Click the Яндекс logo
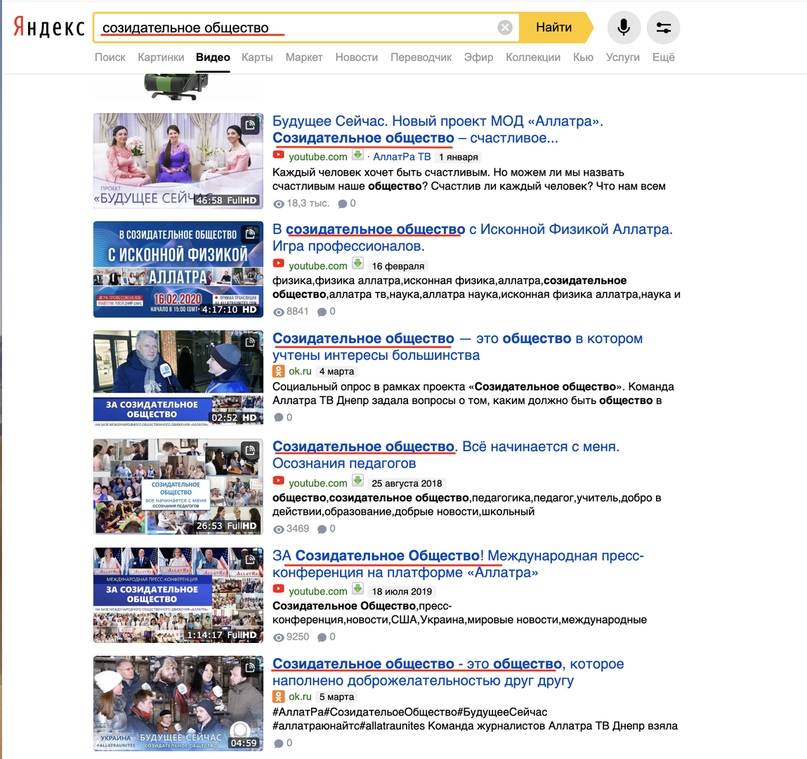 click(x=49, y=27)
